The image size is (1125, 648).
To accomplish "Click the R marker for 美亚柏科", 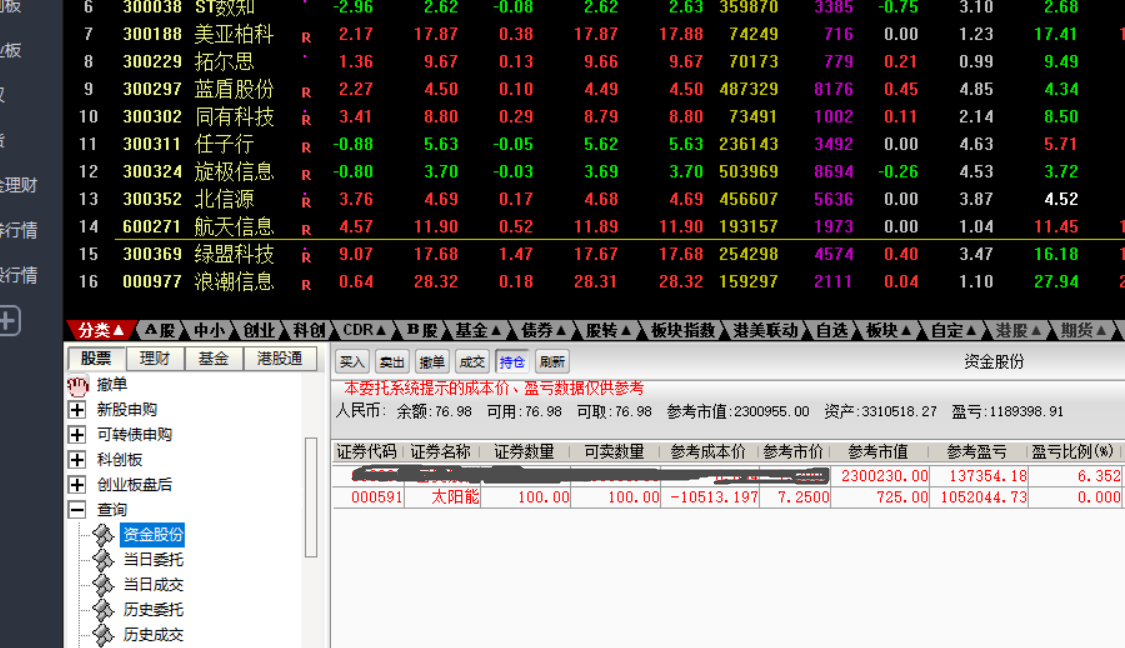I will (306, 37).
